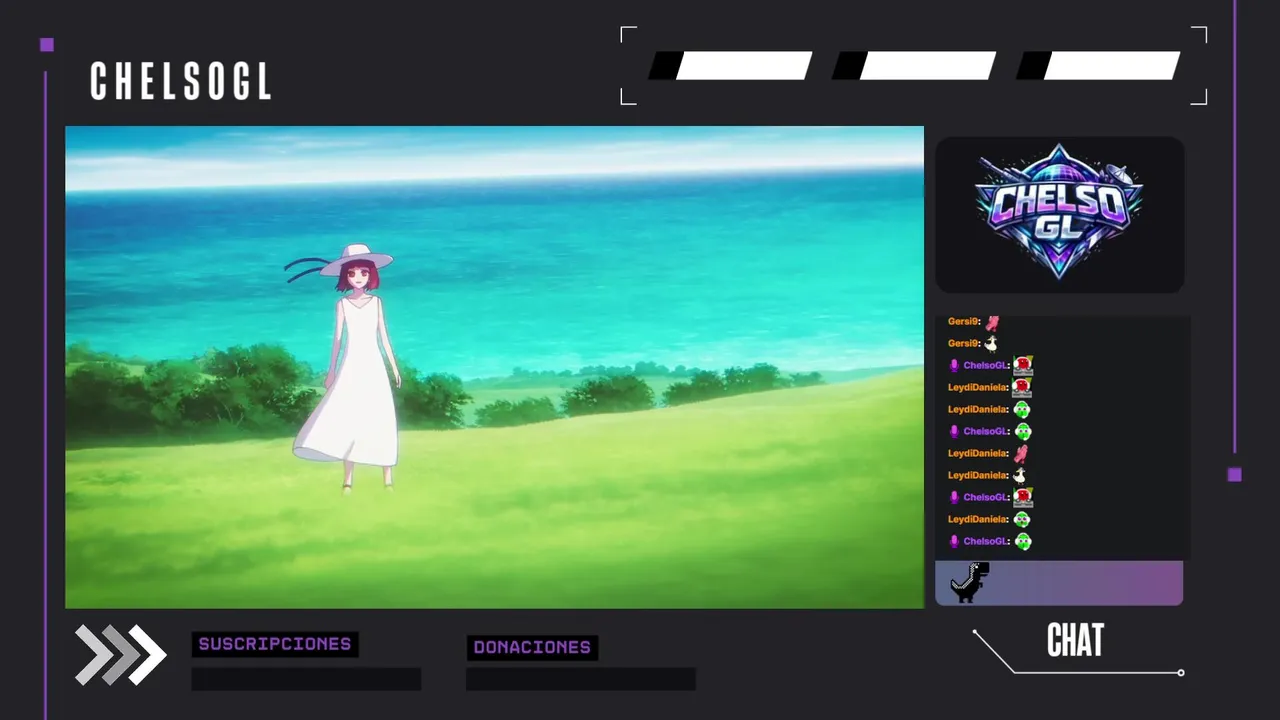Click the green headphones emote in the last chat message
1280x720 pixels.
pos(1023,542)
